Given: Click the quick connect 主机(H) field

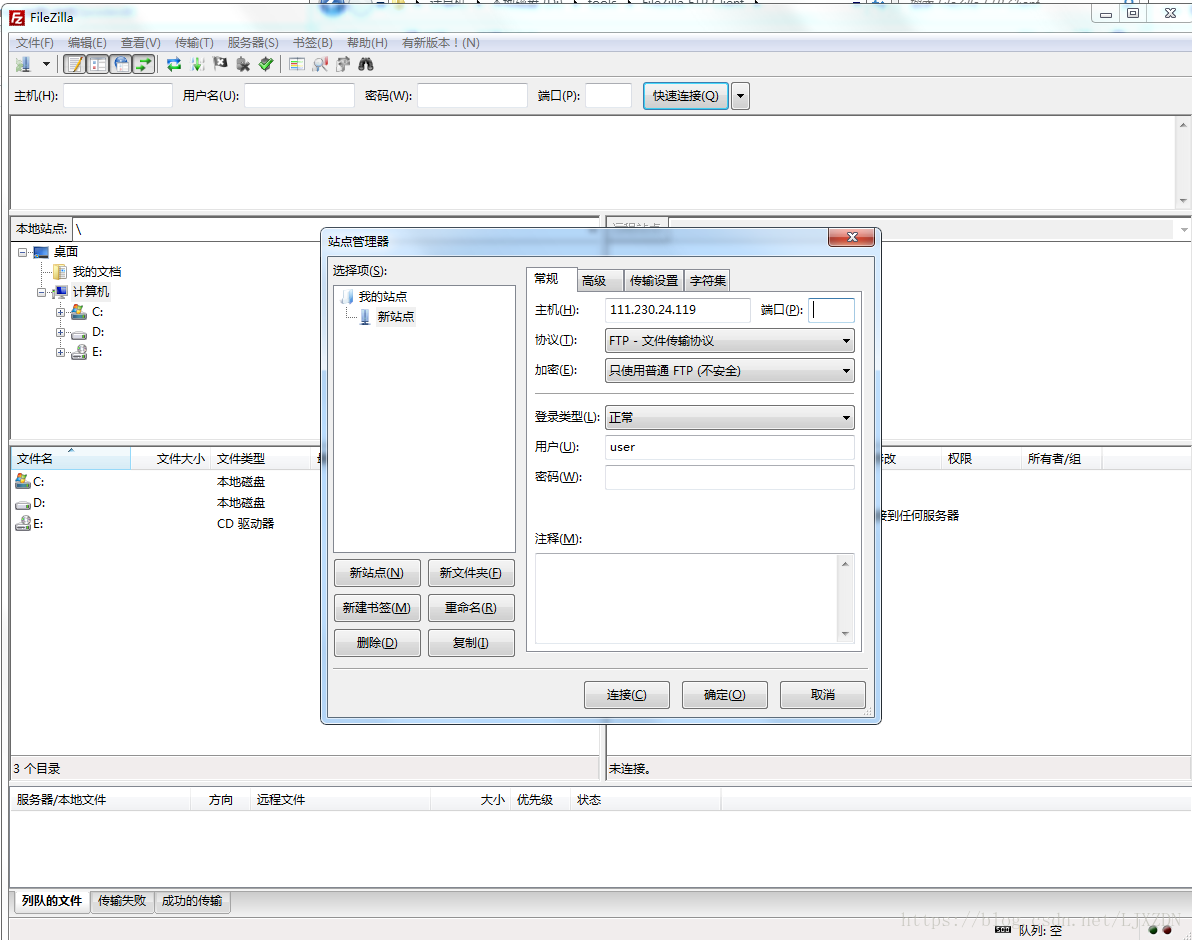Looking at the screenshot, I should coord(118,96).
